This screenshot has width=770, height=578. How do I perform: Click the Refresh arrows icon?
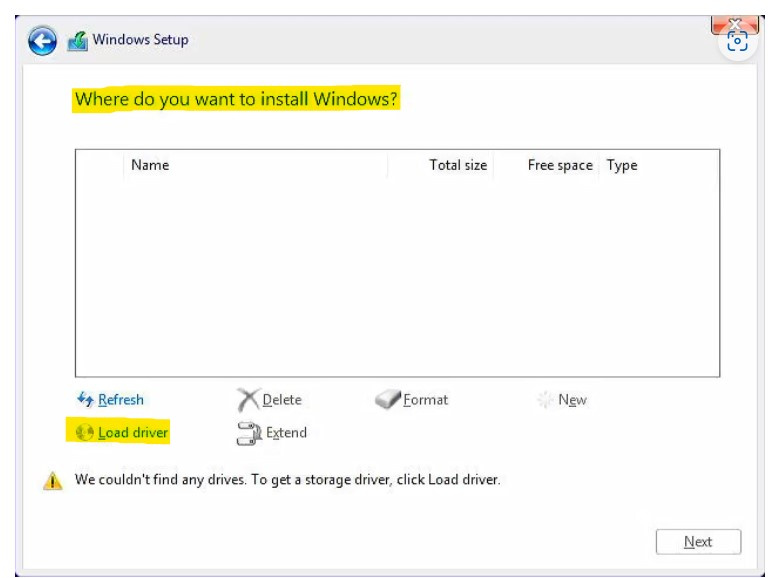85,399
